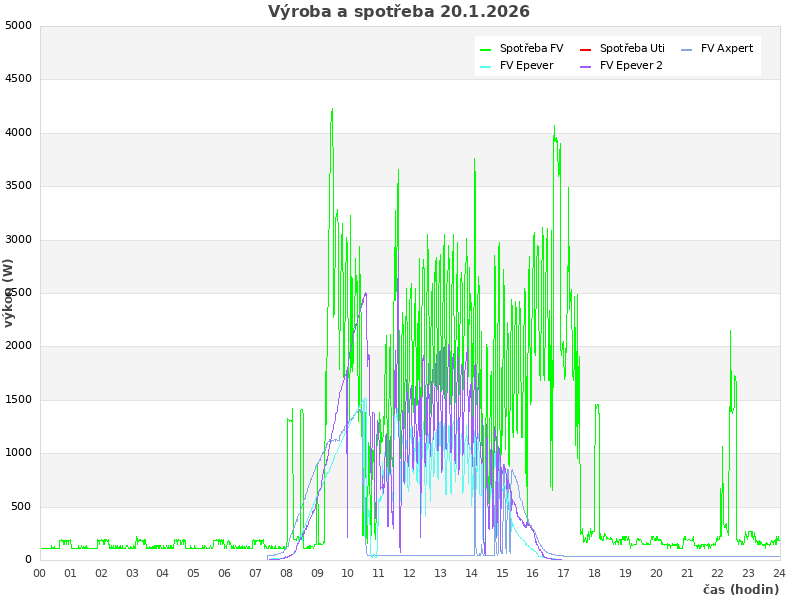This screenshot has width=800, height=600.
Task: Click the red Spotřeba Uti legend swatch
Action: (x=586, y=49)
